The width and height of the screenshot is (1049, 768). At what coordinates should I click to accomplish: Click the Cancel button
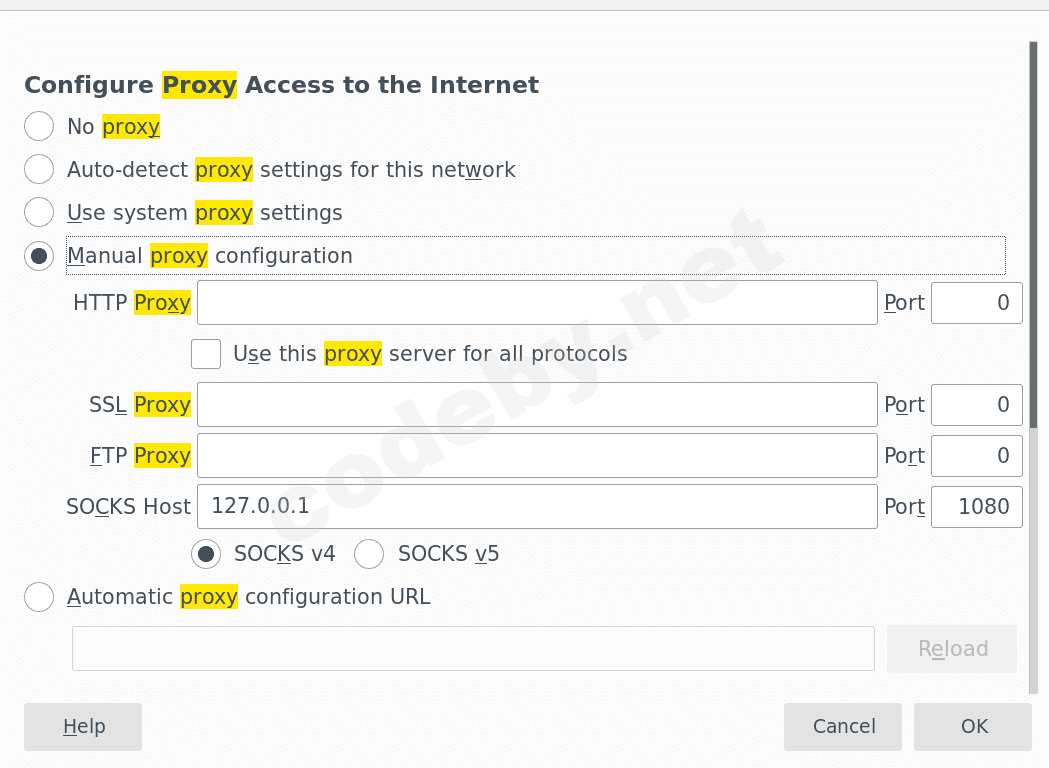coord(843,727)
